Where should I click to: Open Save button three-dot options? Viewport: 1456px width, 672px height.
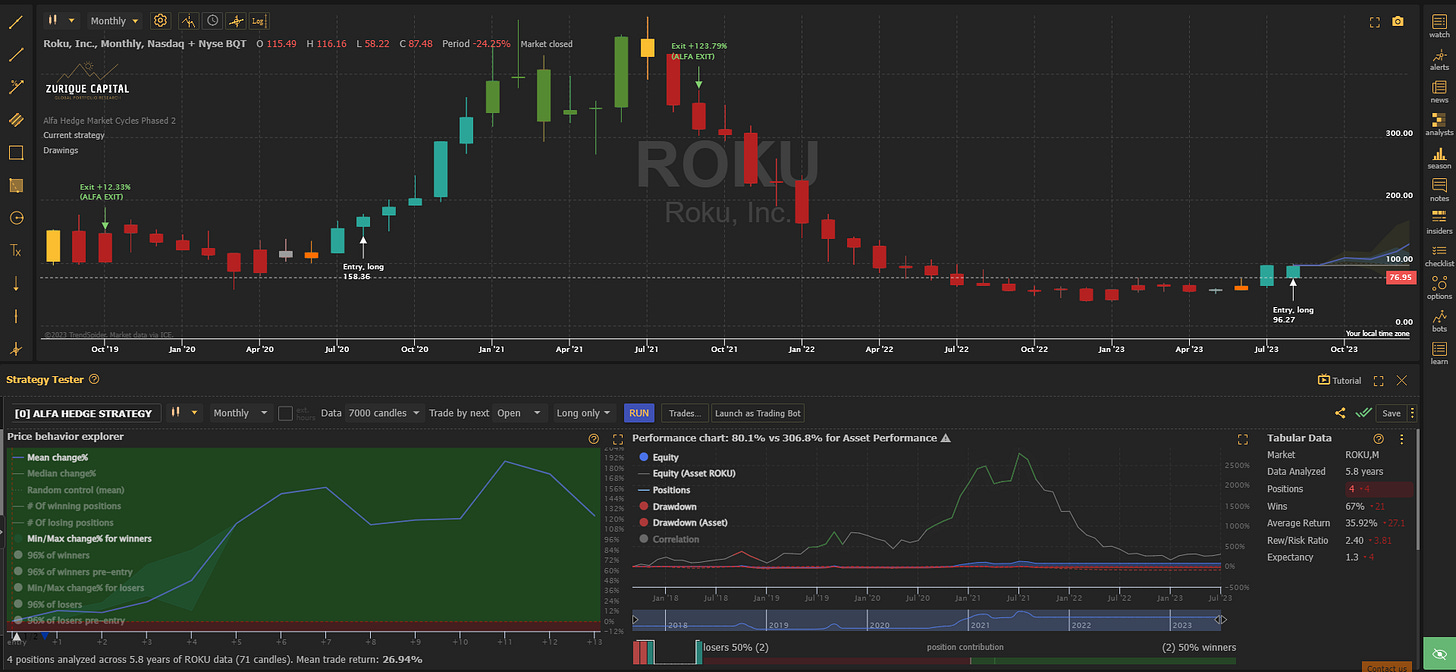pyautogui.click(x=1412, y=412)
